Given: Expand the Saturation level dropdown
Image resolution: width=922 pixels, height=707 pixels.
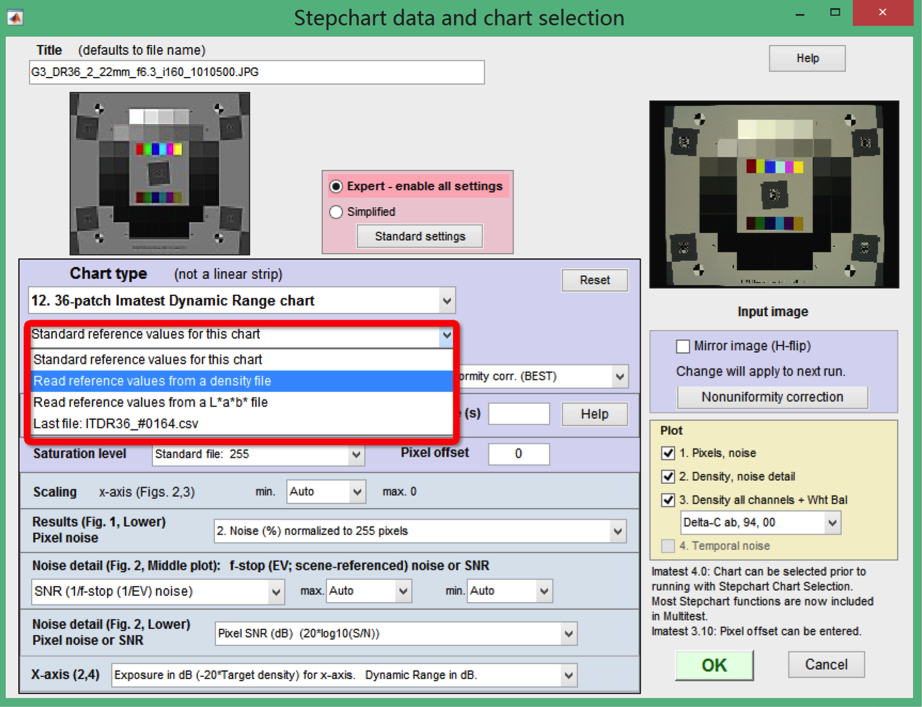Looking at the screenshot, I should click(x=356, y=454).
